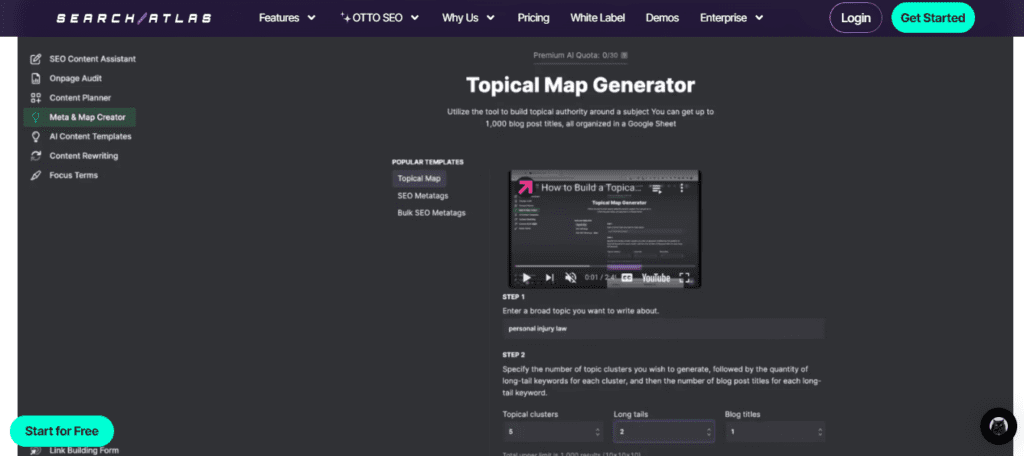Click the video title text
The width and height of the screenshot is (1024, 456).
click(592, 188)
